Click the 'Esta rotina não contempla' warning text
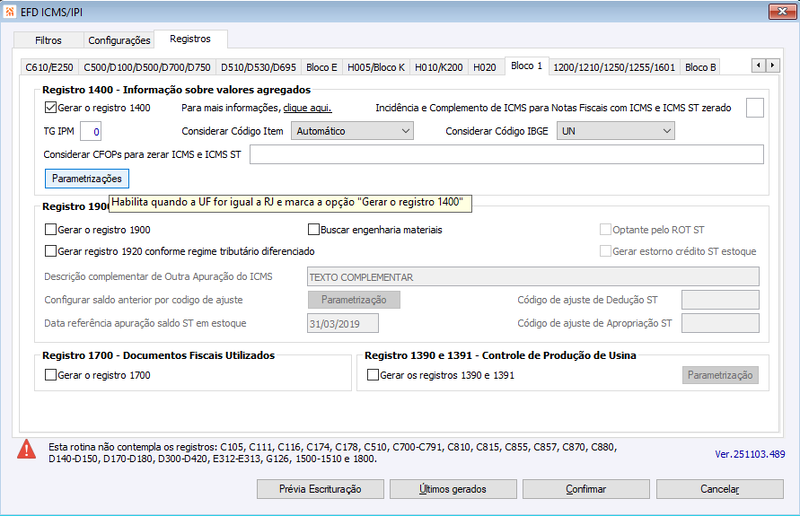 coord(333,453)
